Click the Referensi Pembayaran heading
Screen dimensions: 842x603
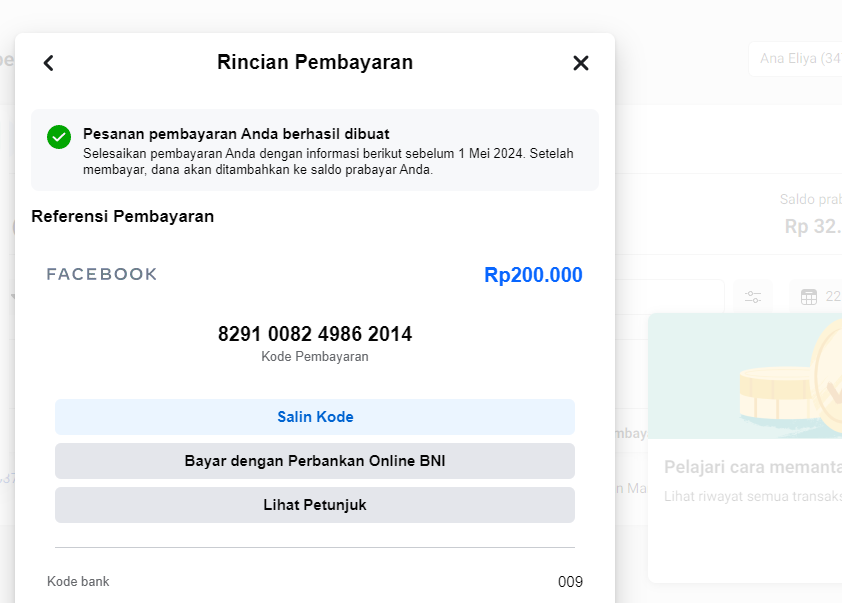coord(122,216)
